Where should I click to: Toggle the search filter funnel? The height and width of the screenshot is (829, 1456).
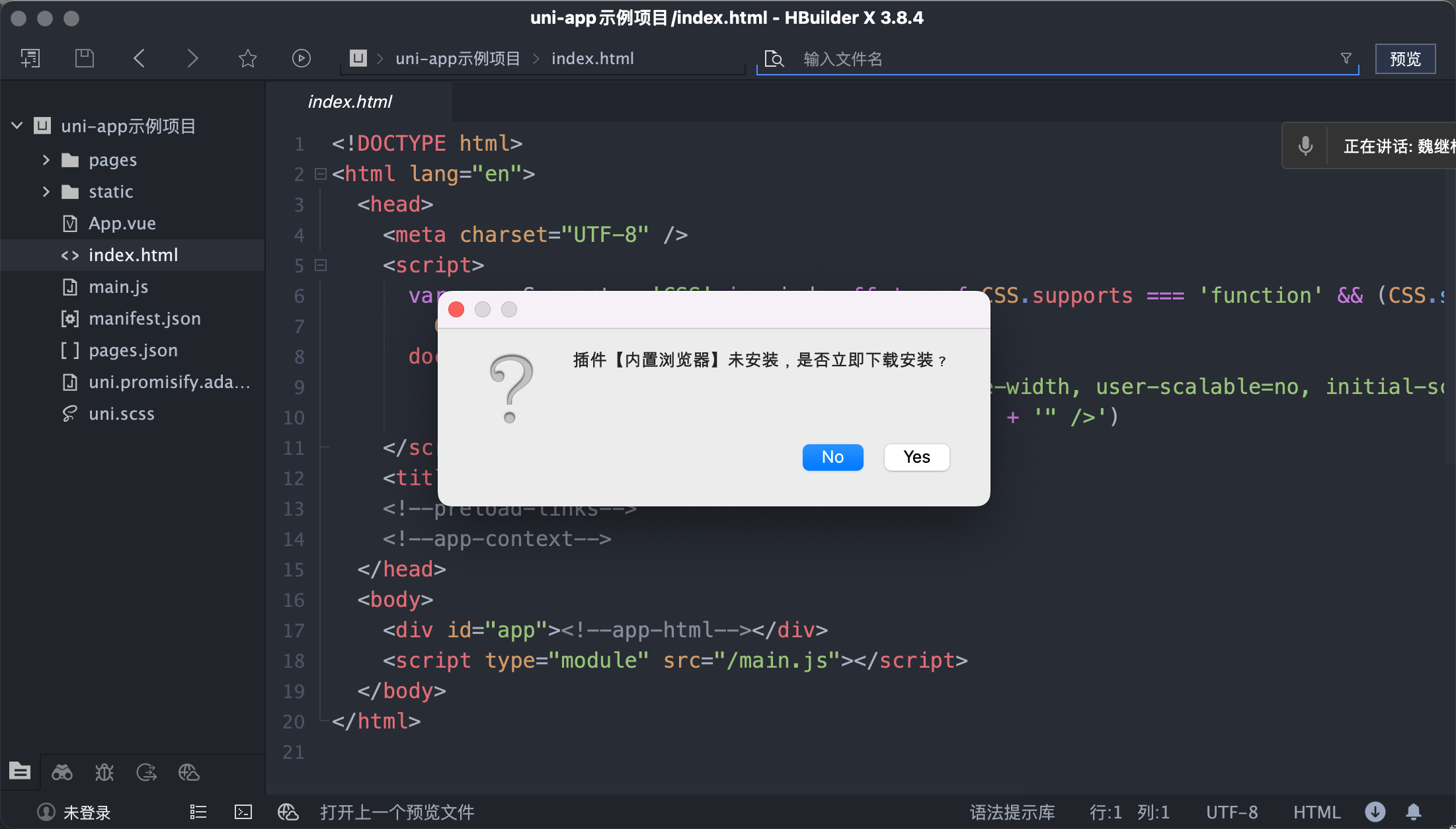1346,58
